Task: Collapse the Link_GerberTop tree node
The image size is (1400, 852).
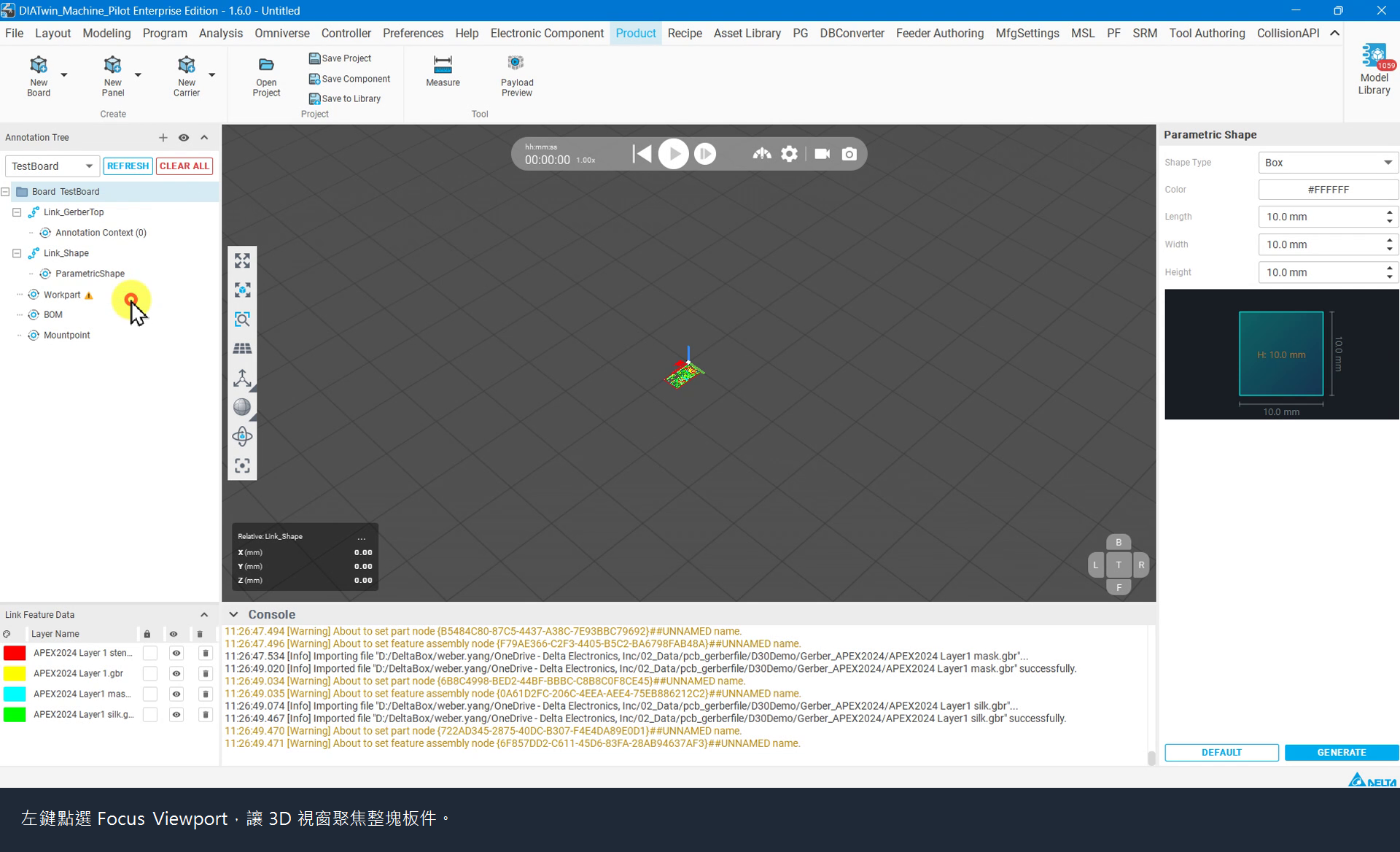Action: pyautogui.click(x=17, y=212)
